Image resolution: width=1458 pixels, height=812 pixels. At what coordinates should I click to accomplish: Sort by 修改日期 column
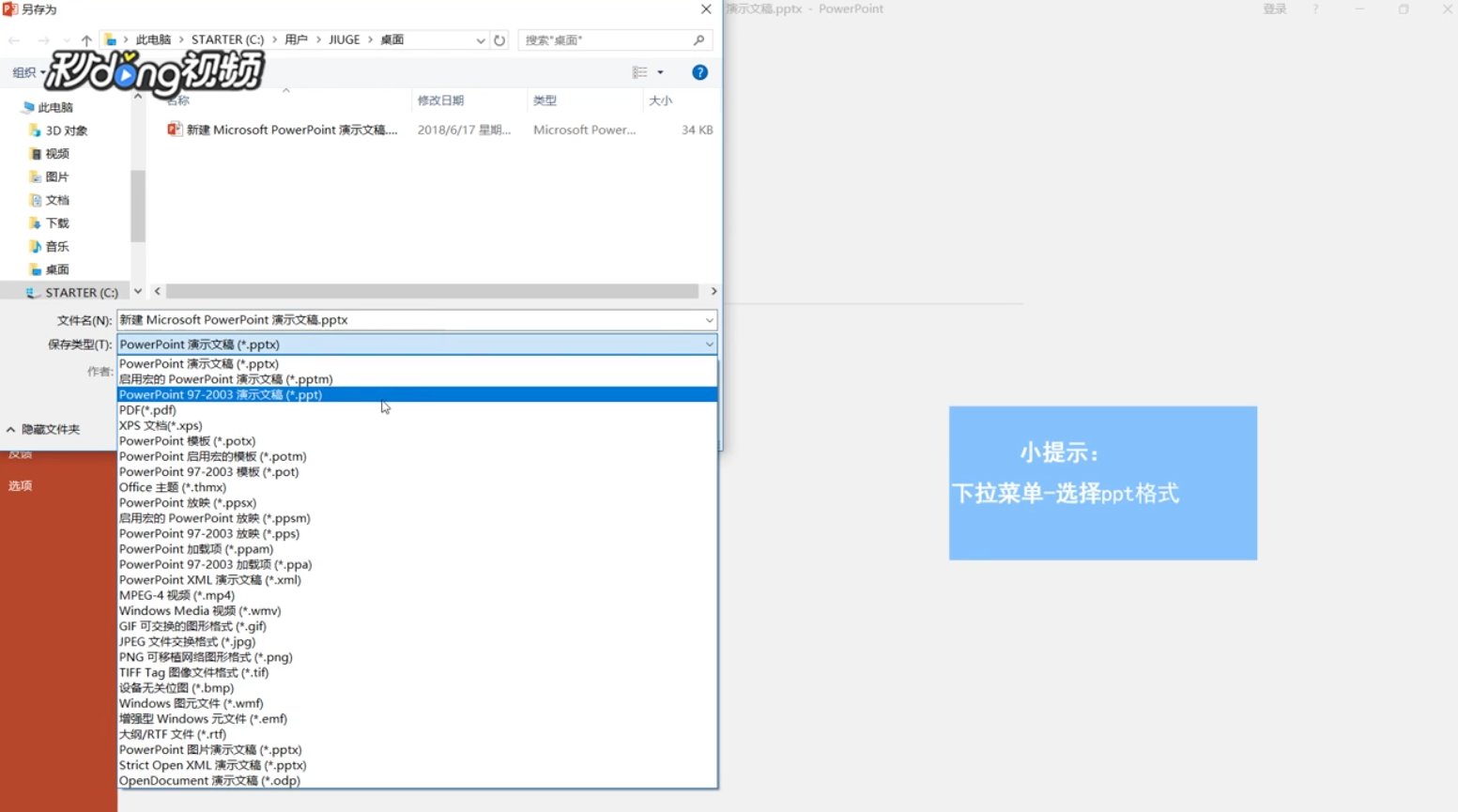point(441,100)
